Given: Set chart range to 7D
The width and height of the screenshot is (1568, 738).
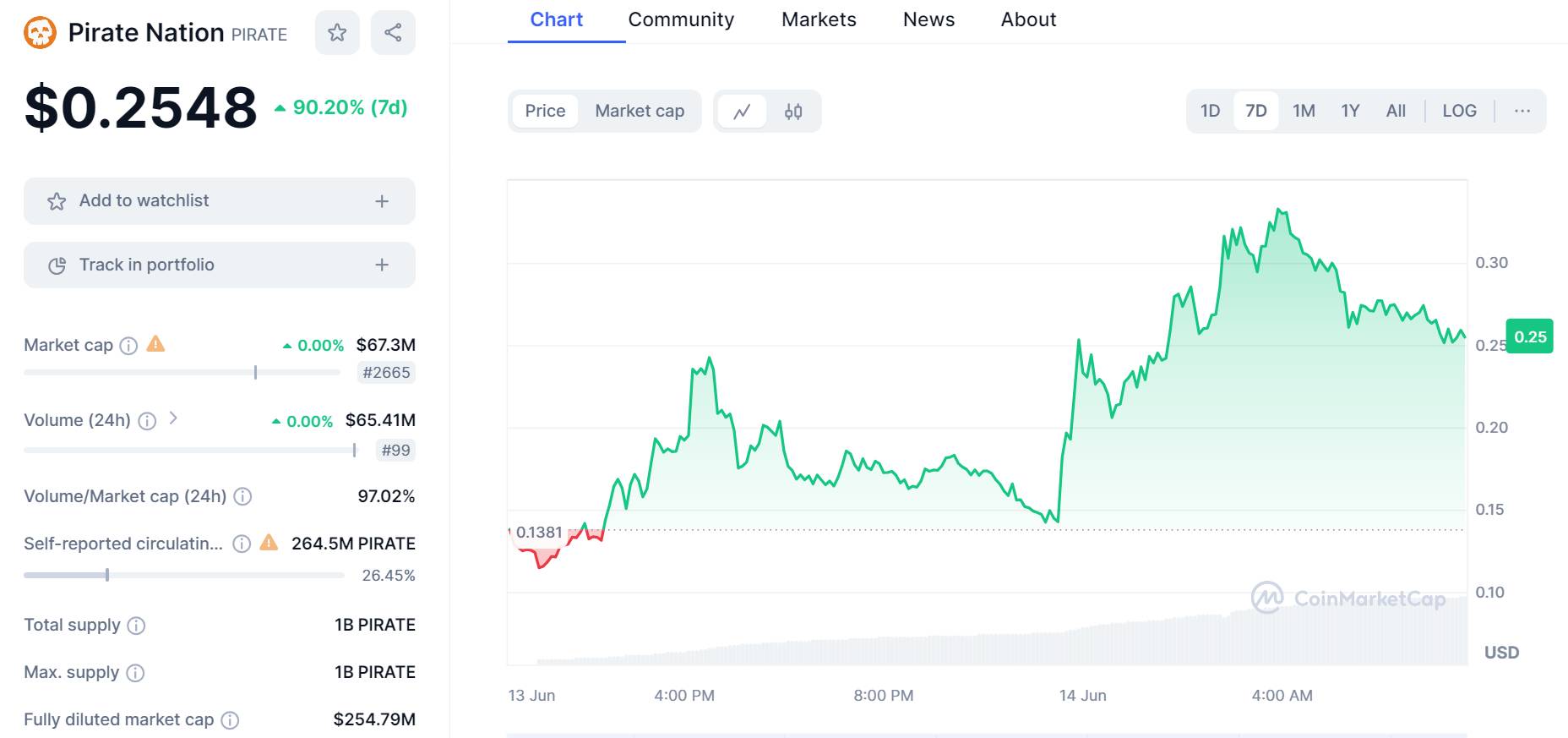Looking at the screenshot, I should (x=1256, y=111).
